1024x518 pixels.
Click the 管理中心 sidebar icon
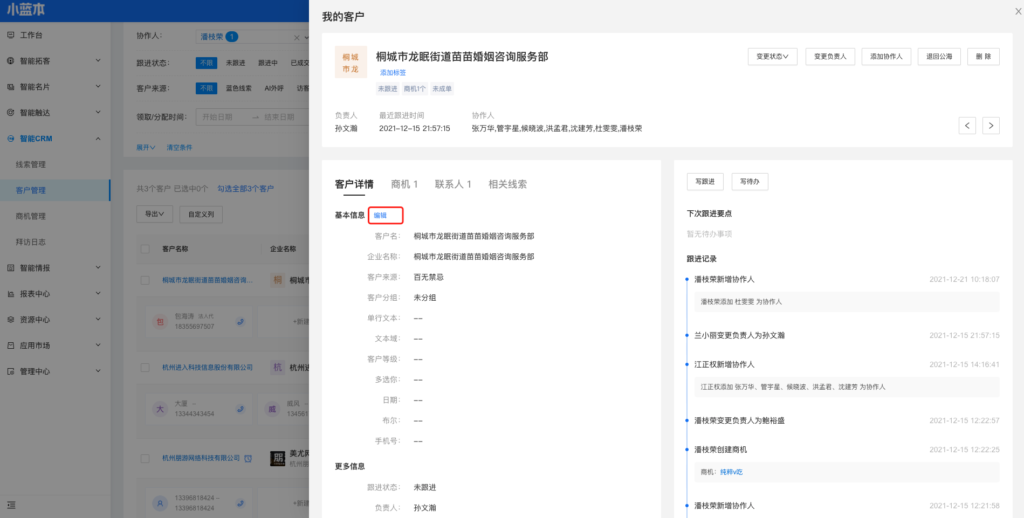pyautogui.click(x=11, y=372)
